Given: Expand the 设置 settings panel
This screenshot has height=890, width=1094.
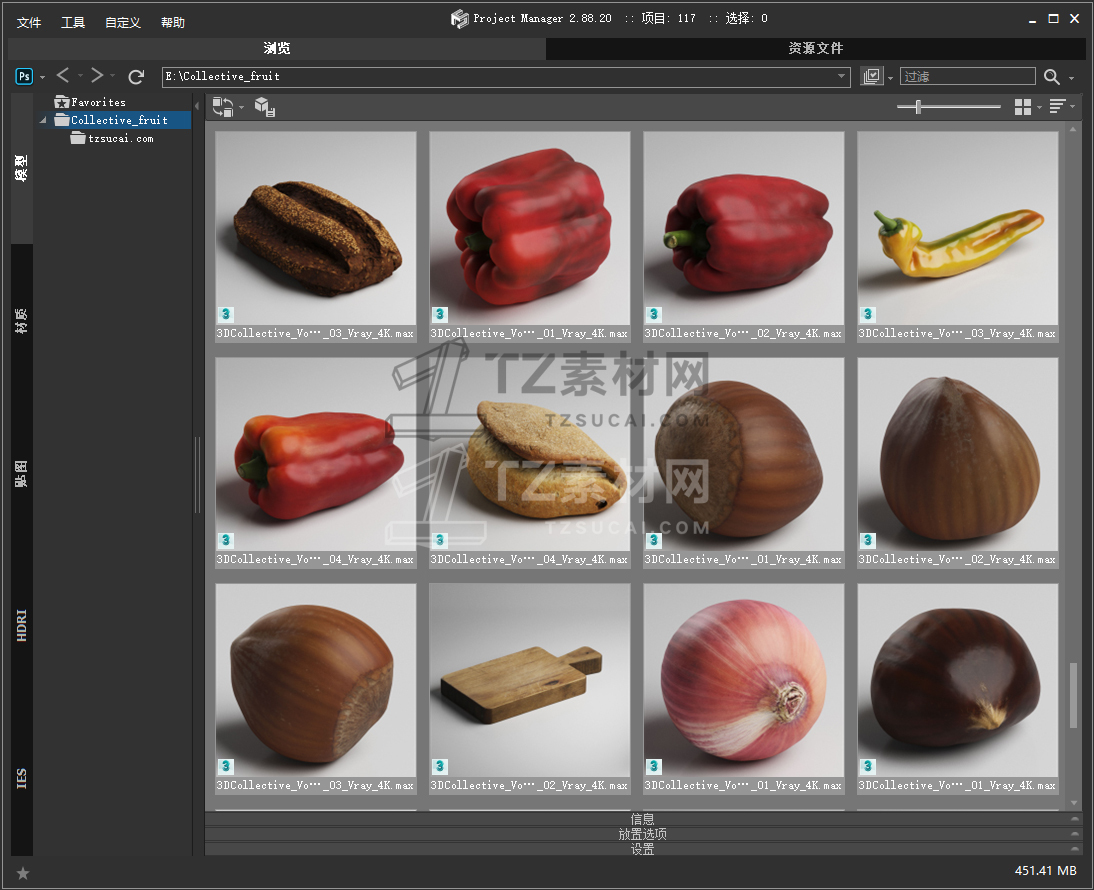Looking at the screenshot, I should click(x=642, y=849).
